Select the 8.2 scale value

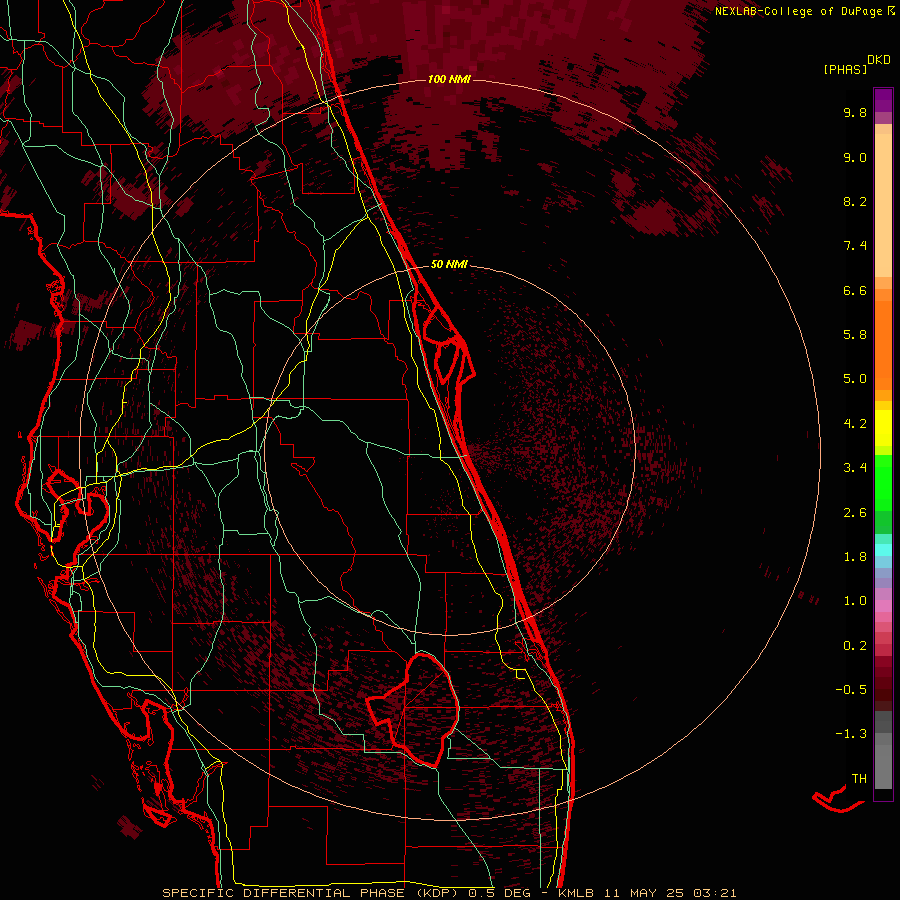[855, 201]
